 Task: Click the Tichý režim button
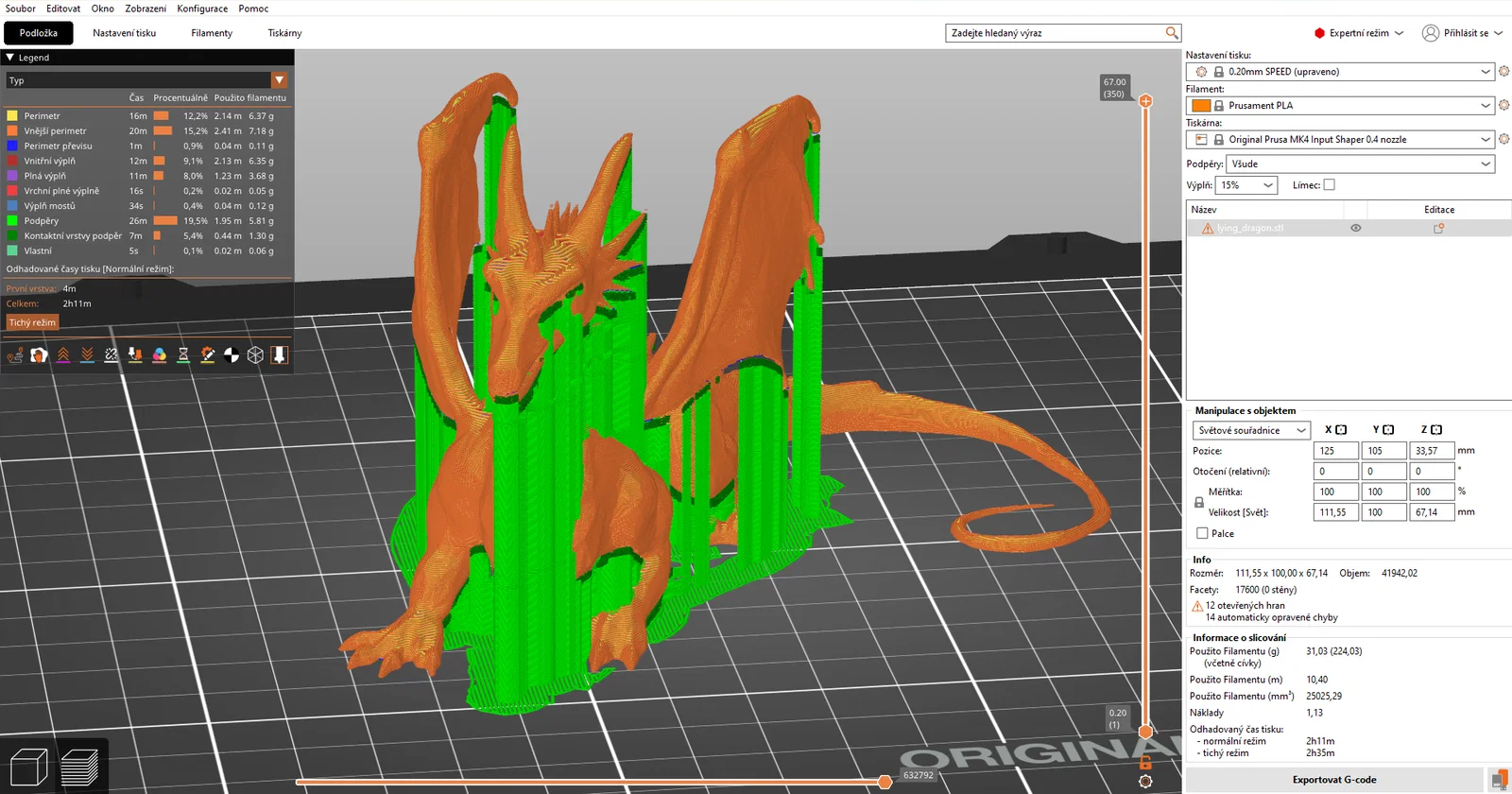[x=32, y=322]
